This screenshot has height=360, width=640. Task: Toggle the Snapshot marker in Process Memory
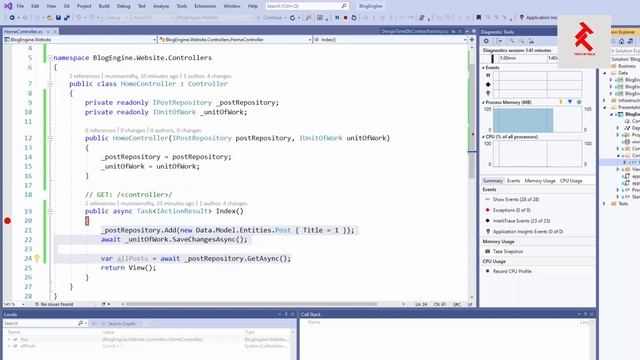click(570, 102)
